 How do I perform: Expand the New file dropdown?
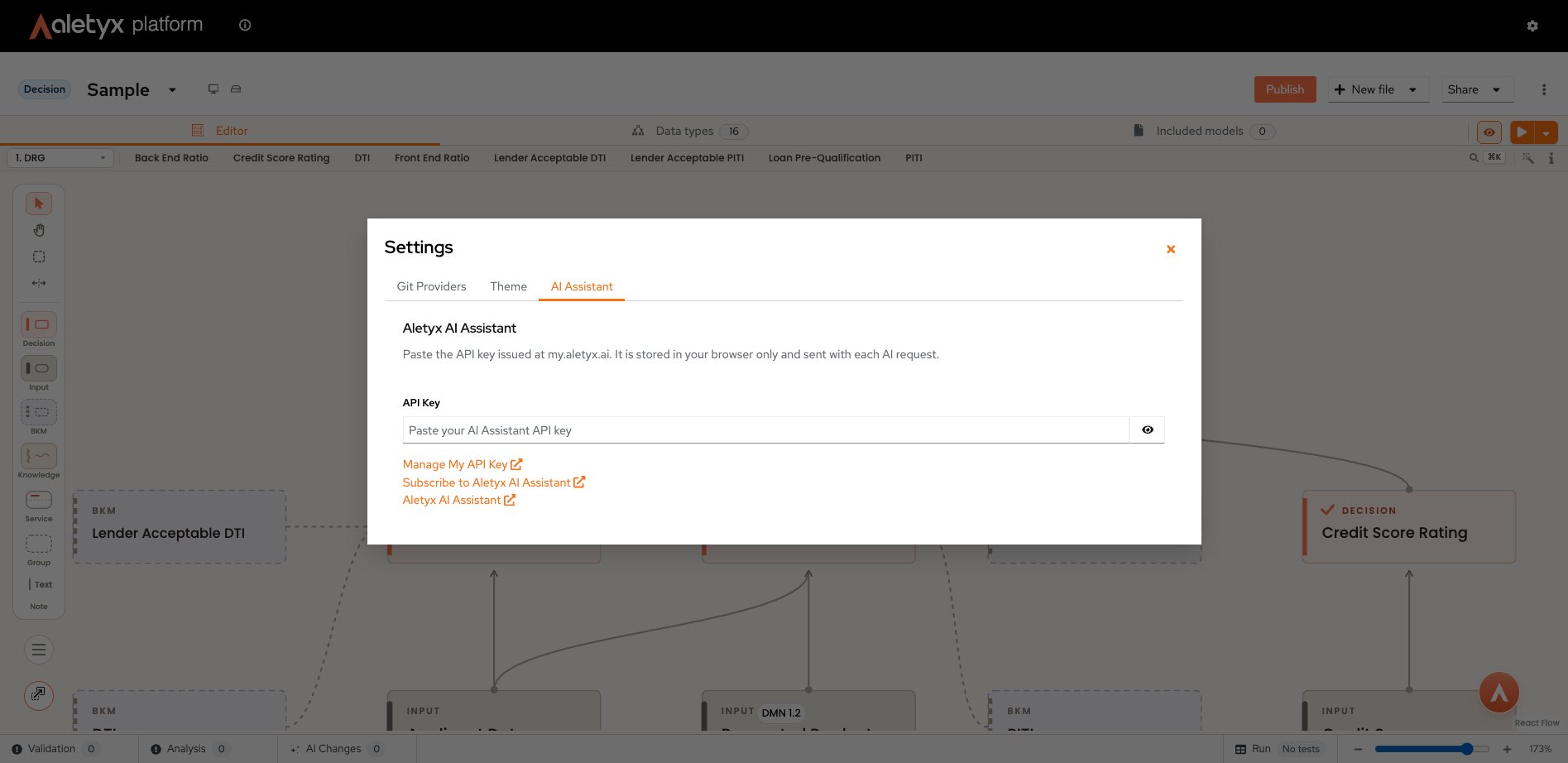(1412, 89)
